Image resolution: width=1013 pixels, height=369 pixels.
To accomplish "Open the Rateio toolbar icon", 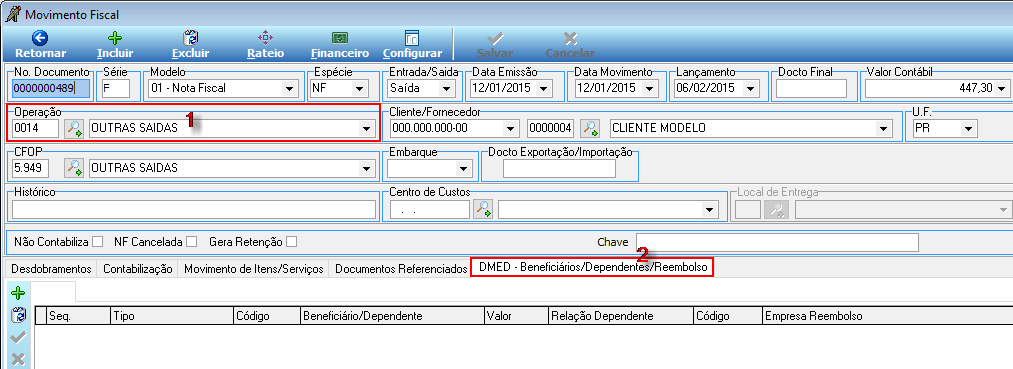I will [266, 37].
